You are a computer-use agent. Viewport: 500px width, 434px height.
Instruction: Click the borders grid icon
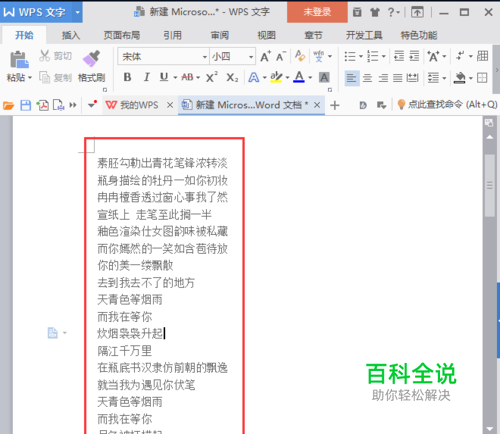[482, 78]
